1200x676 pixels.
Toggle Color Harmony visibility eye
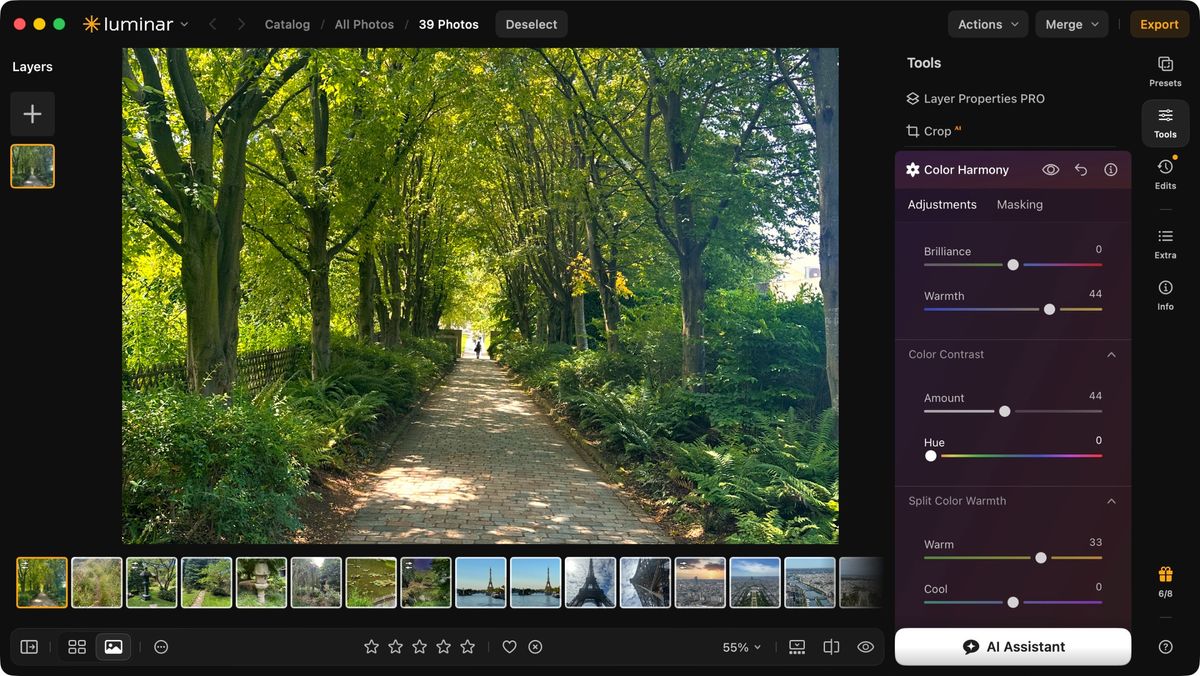[1050, 170]
